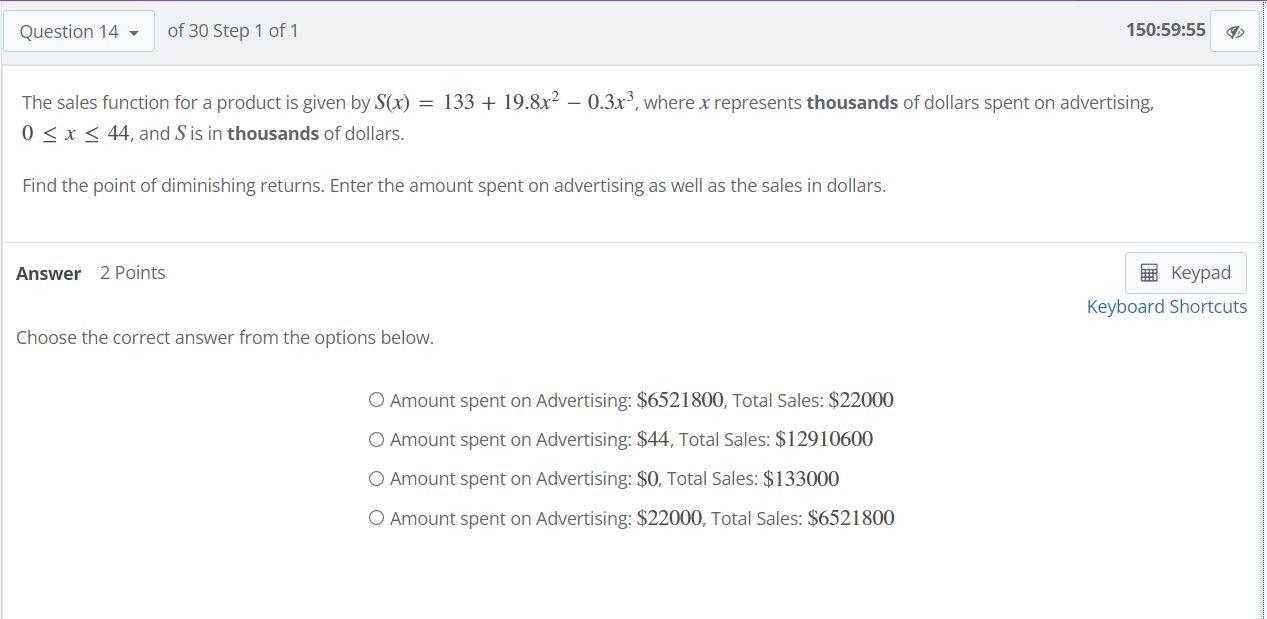This screenshot has height=619, width=1267.
Task: Click the last answer choice radio circle
Action: pyautogui.click(x=377, y=517)
